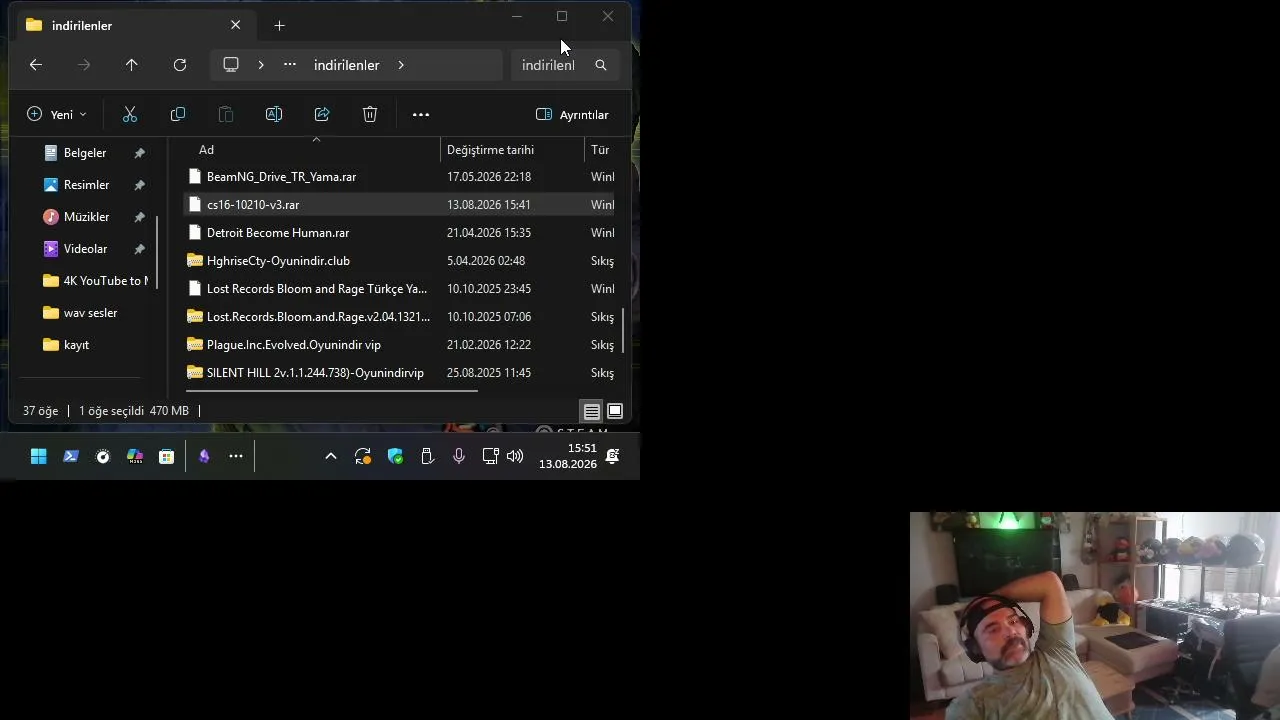Screen dimensions: 1280x720
Task: Toggle the Ayrıntılar details pane
Action: click(x=572, y=115)
